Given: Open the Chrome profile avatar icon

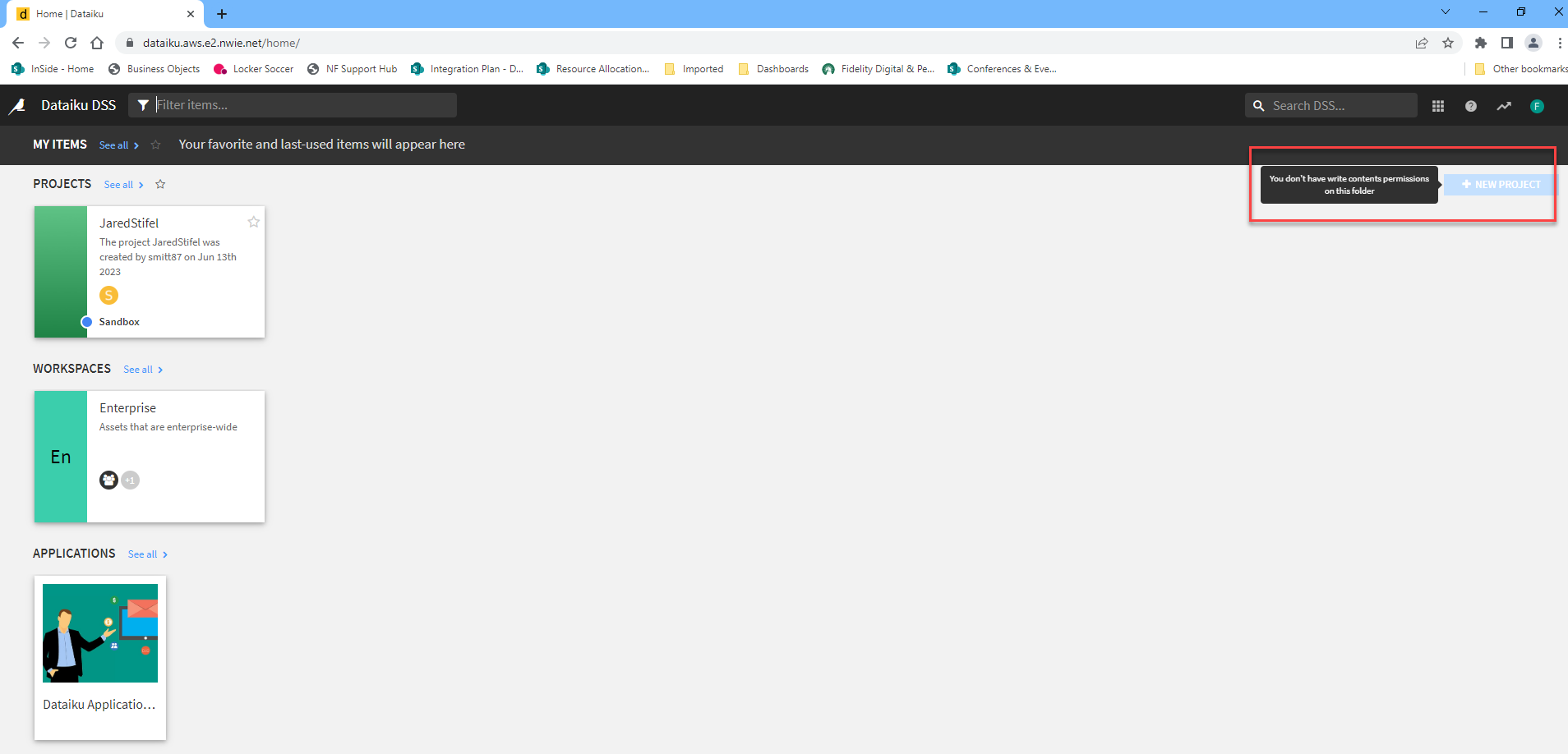Looking at the screenshot, I should [1533, 43].
